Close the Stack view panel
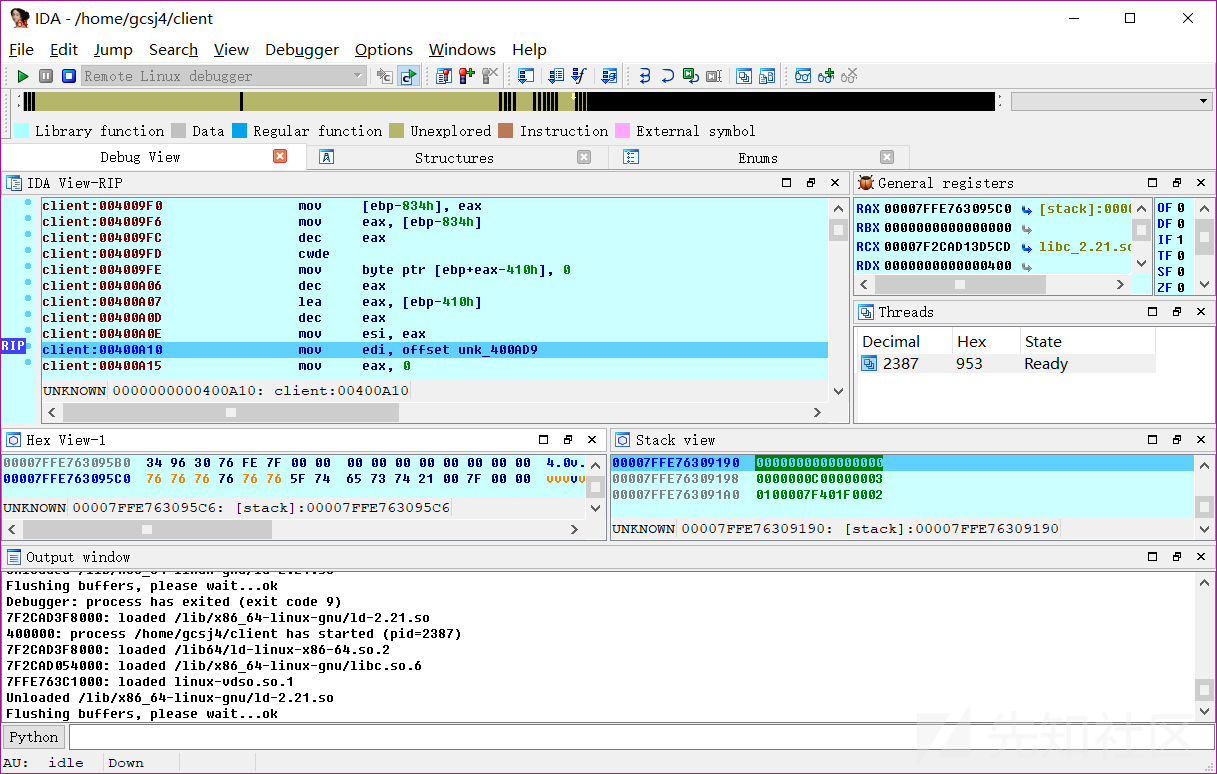 click(x=1201, y=440)
